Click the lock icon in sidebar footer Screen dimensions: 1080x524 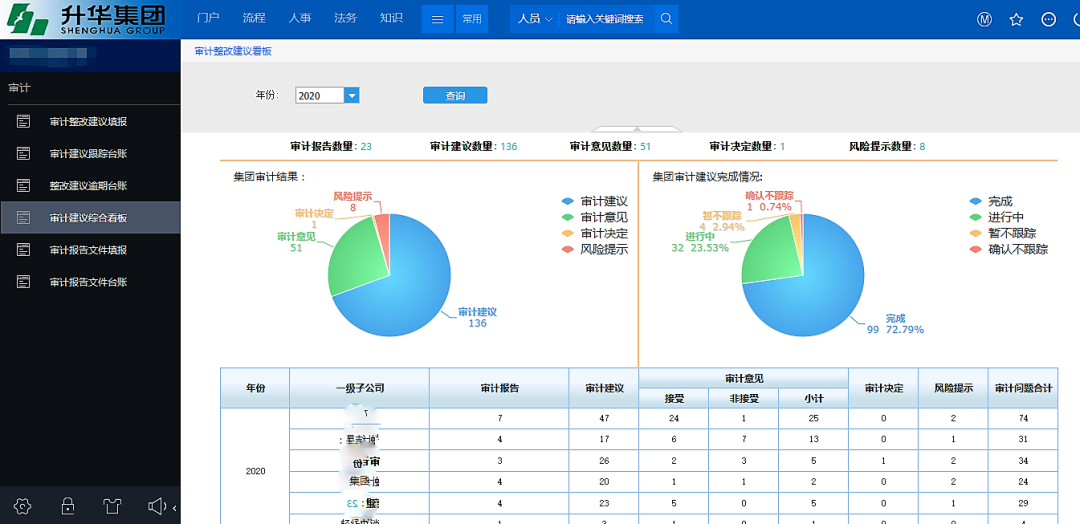tap(68, 506)
